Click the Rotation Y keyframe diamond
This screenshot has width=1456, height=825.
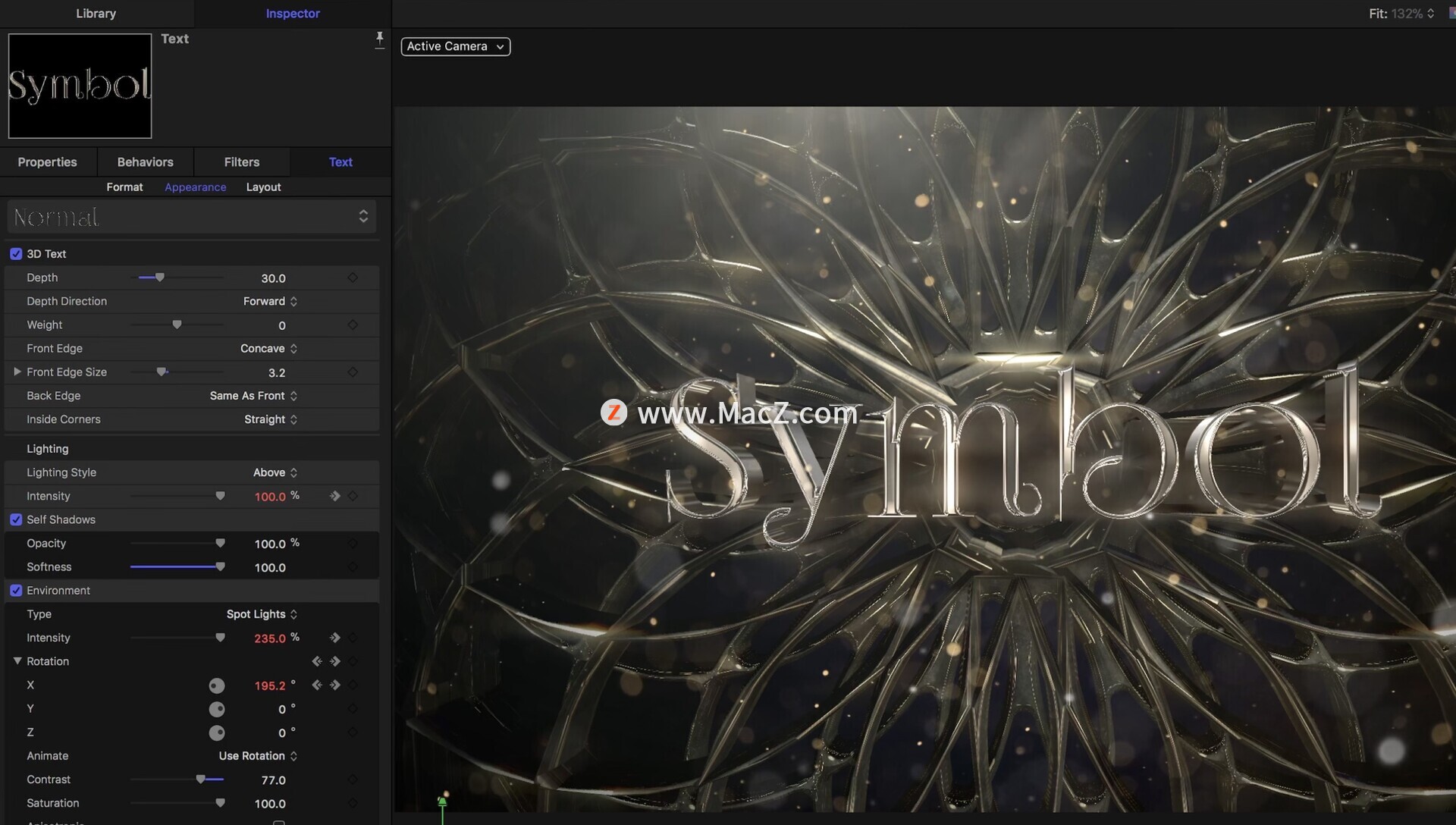(x=353, y=708)
